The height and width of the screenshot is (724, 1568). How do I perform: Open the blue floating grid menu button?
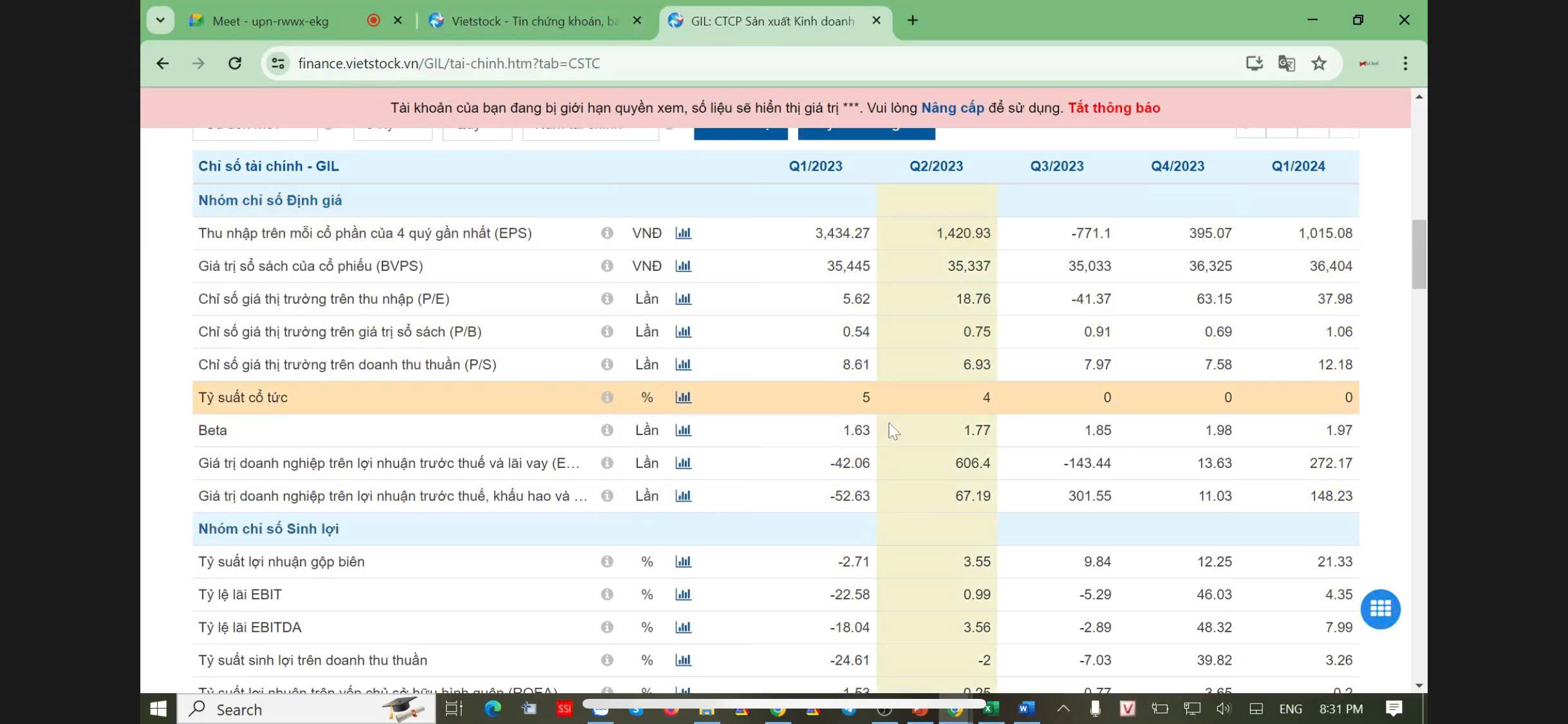tap(1380, 609)
